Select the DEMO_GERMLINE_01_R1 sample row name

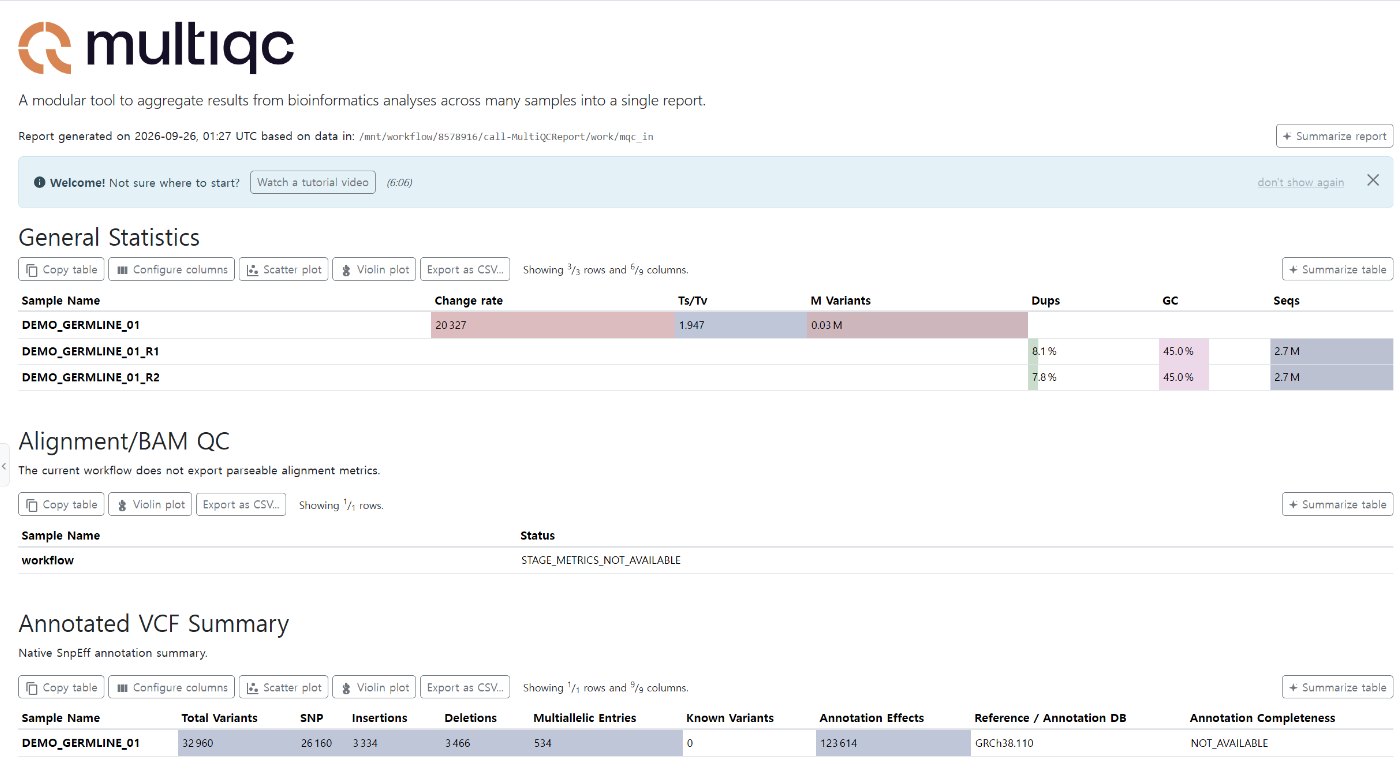[x=90, y=352]
